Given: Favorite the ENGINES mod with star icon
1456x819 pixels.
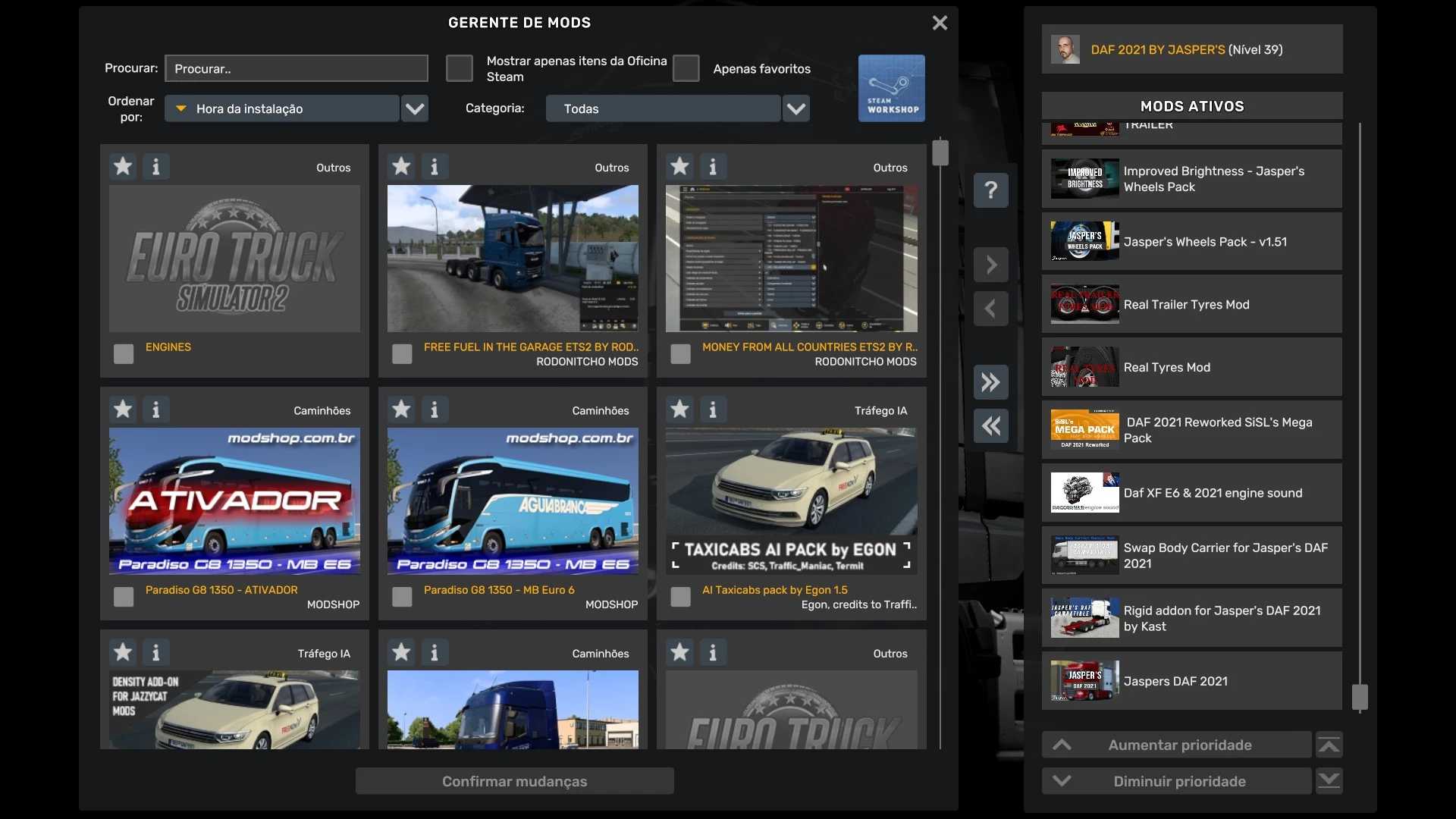Looking at the screenshot, I should coord(123,166).
